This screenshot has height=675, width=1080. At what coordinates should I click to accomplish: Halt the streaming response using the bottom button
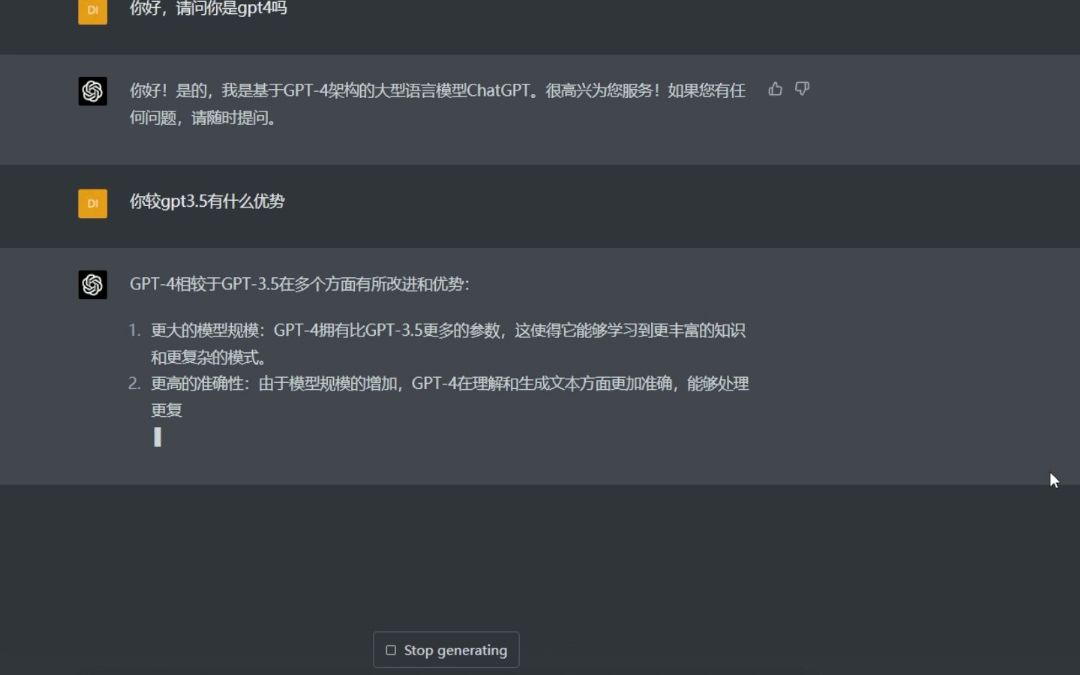[x=446, y=649]
